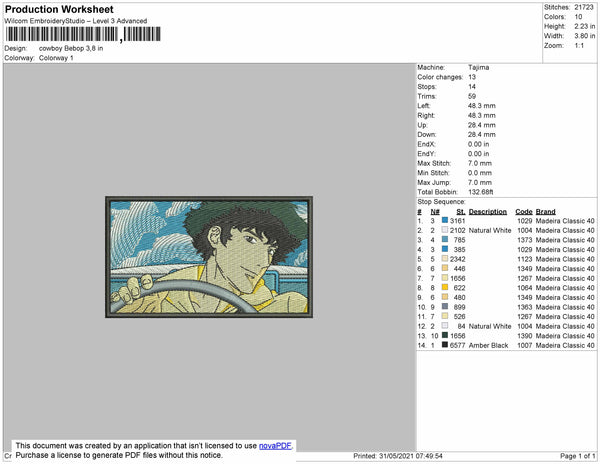Click the EndX value "0.00 in"
Image resolution: width=600 pixels, height=464 pixels.
pyautogui.click(x=478, y=144)
